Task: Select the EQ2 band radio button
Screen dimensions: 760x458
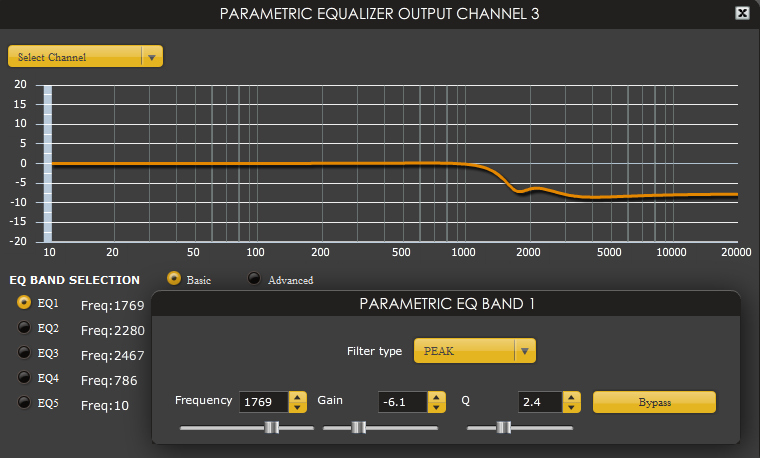Action: pyautogui.click(x=24, y=327)
